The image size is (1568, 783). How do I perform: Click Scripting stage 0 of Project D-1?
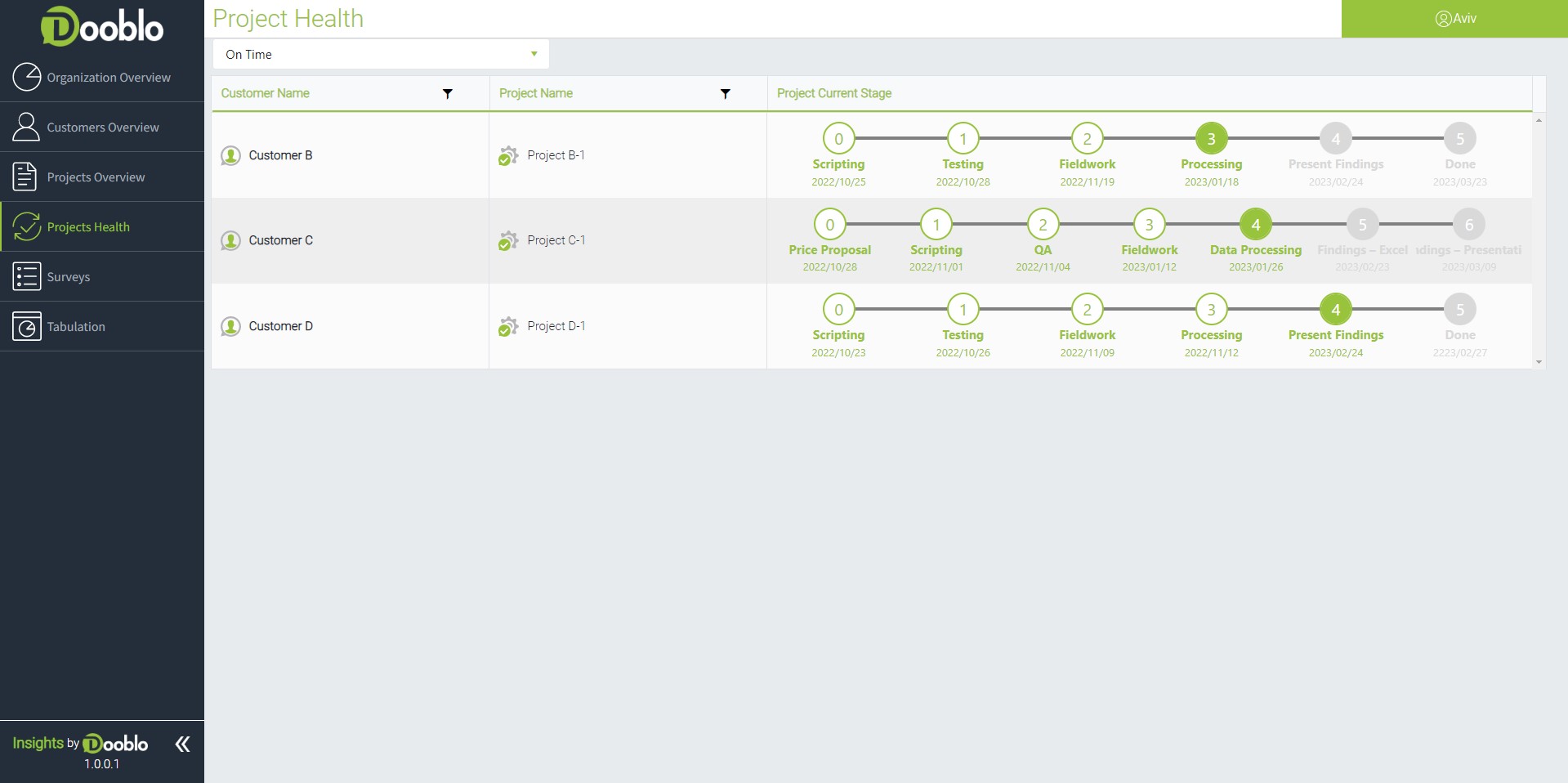tap(838, 310)
